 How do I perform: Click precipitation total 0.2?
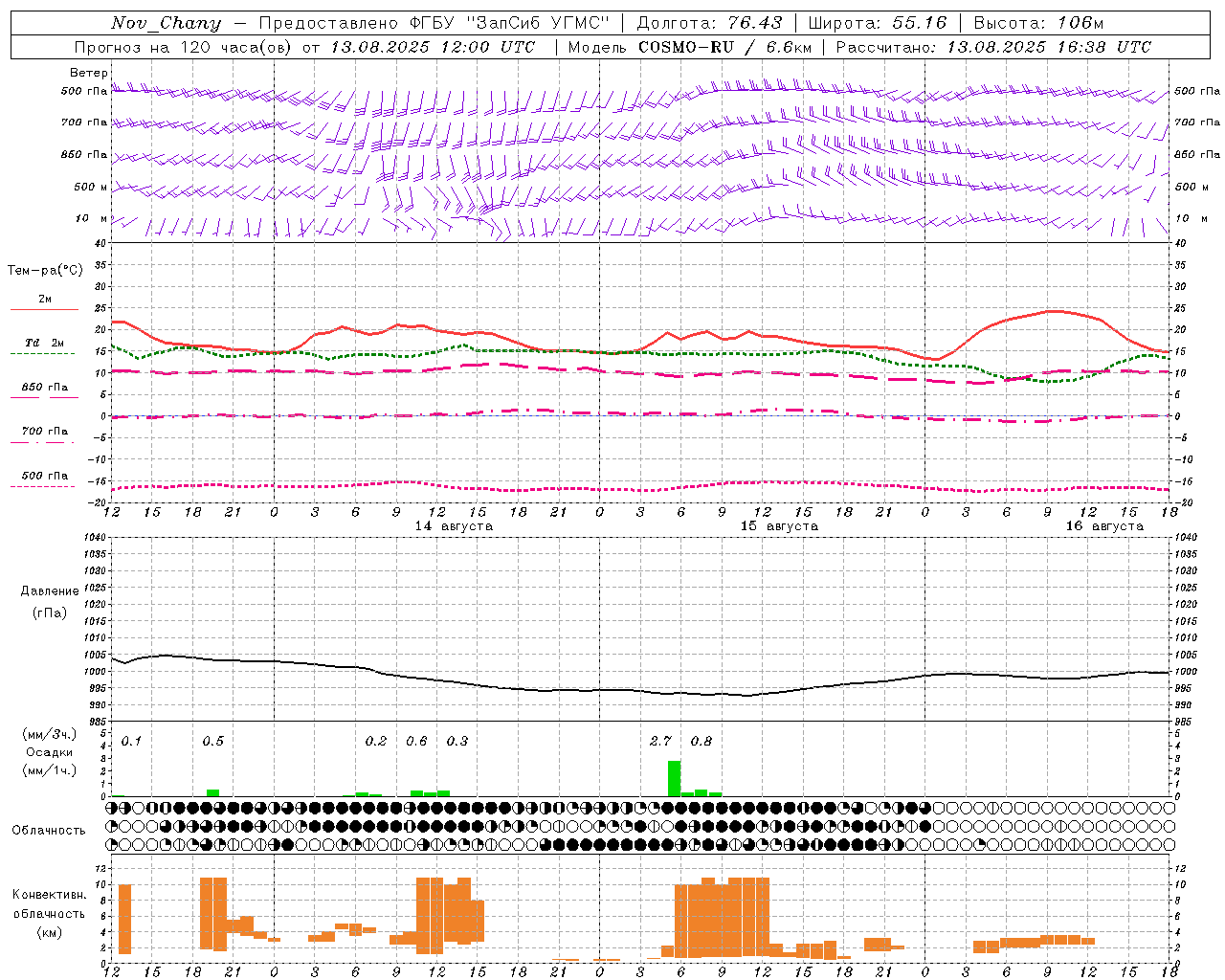pyautogui.click(x=376, y=742)
